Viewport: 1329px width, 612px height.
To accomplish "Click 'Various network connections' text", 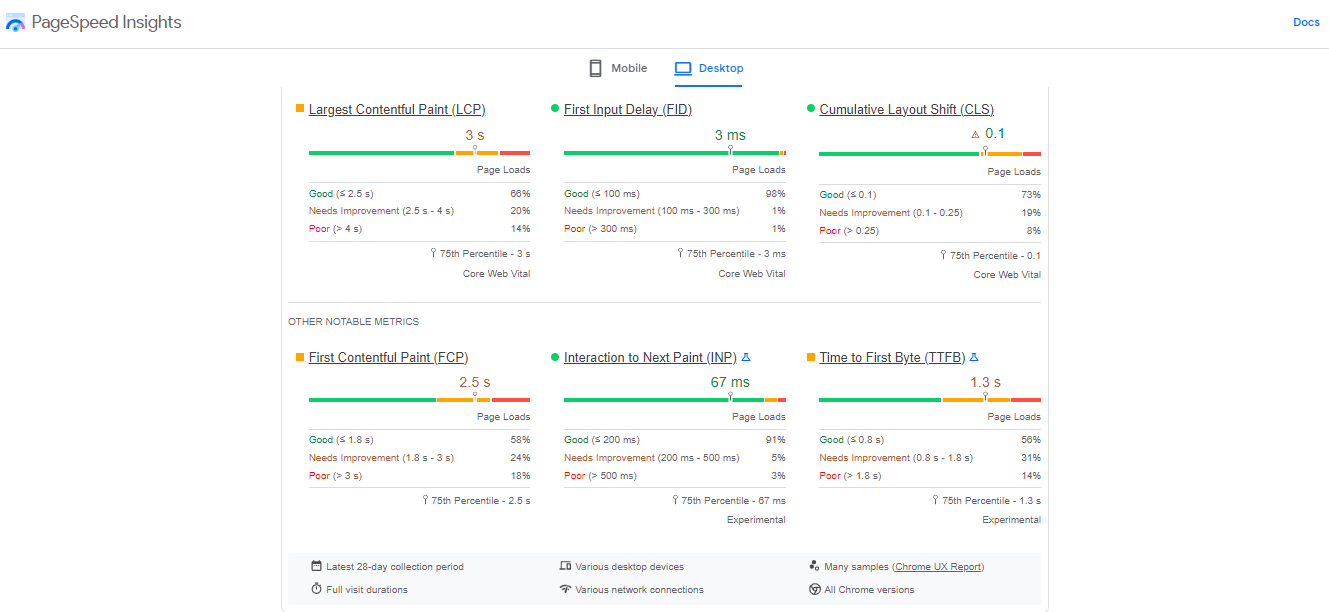I will click(x=639, y=590).
